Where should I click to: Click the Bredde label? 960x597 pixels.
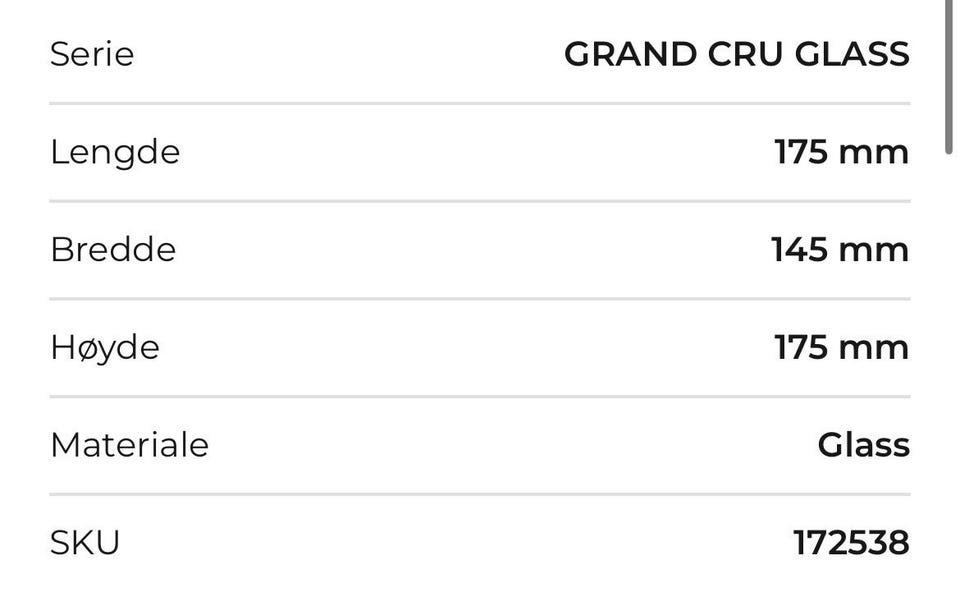pyautogui.click(x=113, y=249)
